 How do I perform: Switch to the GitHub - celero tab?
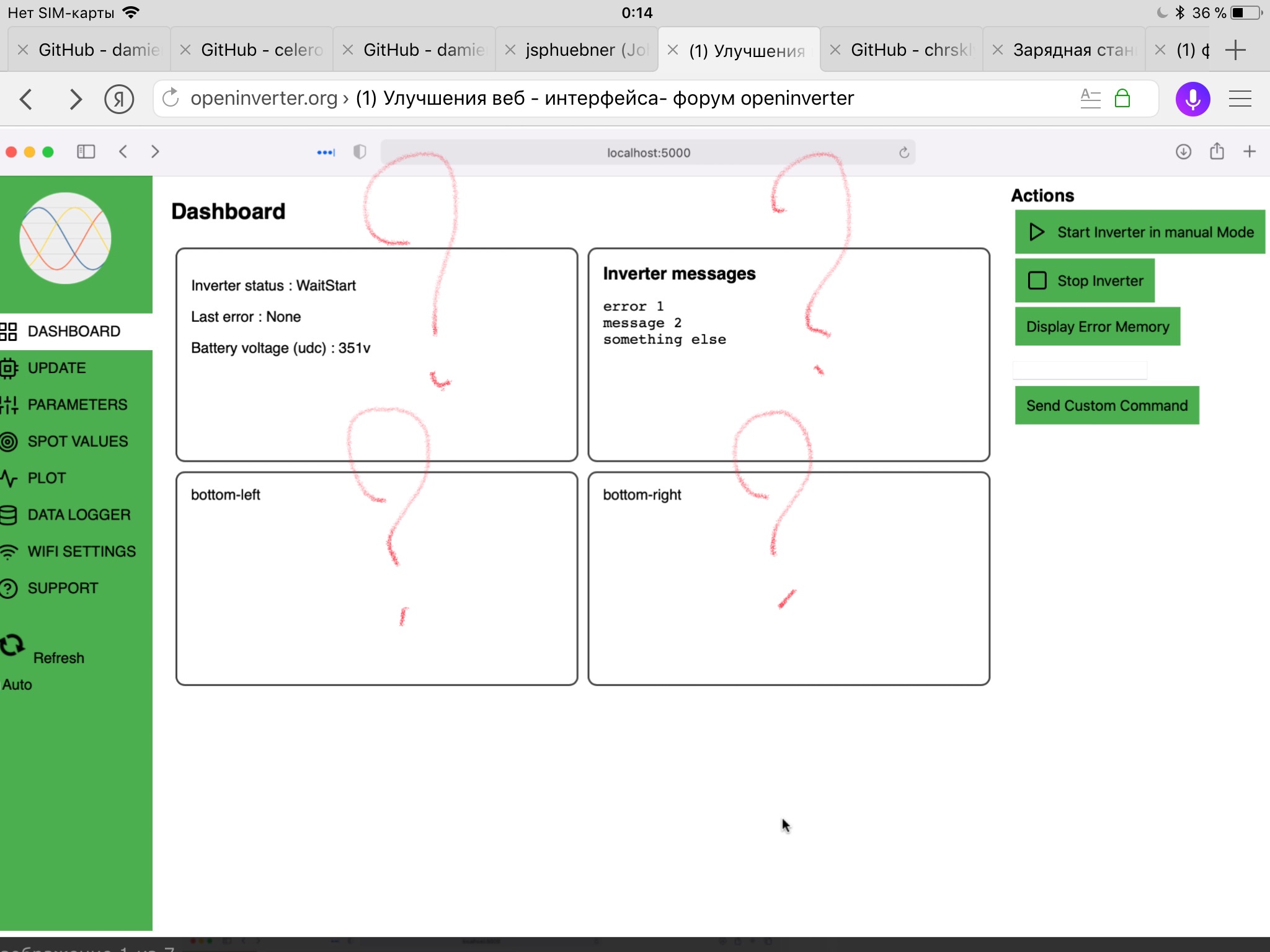pos(260,50)
